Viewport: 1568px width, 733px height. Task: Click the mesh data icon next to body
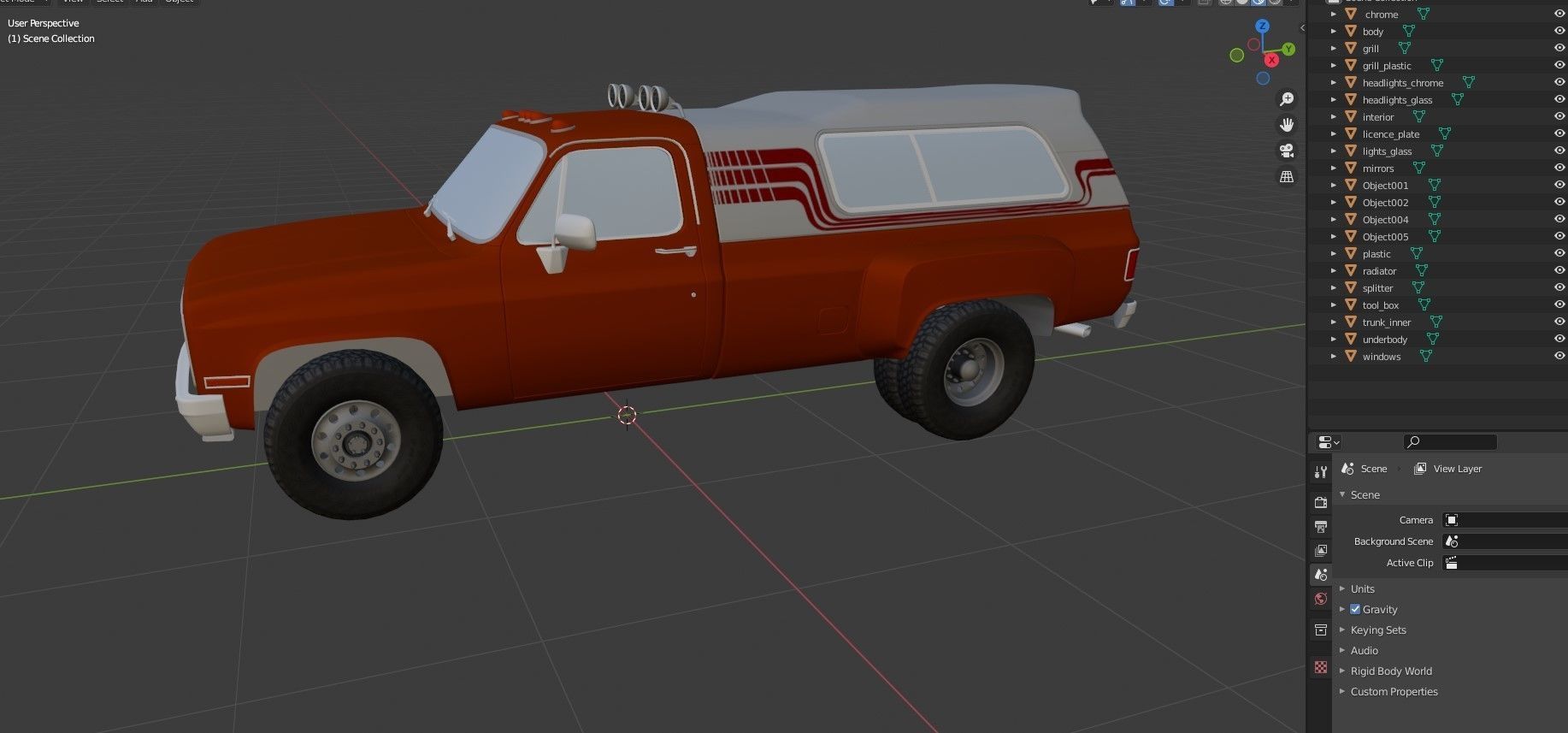tap(1408, 31)
